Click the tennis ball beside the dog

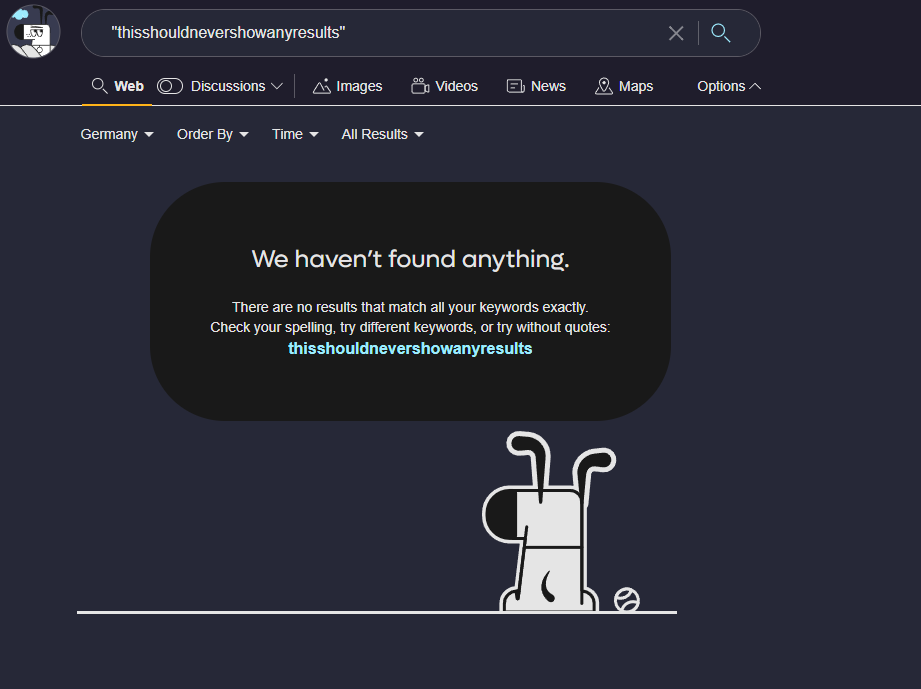pyautogui.click(x=627, y=599)
